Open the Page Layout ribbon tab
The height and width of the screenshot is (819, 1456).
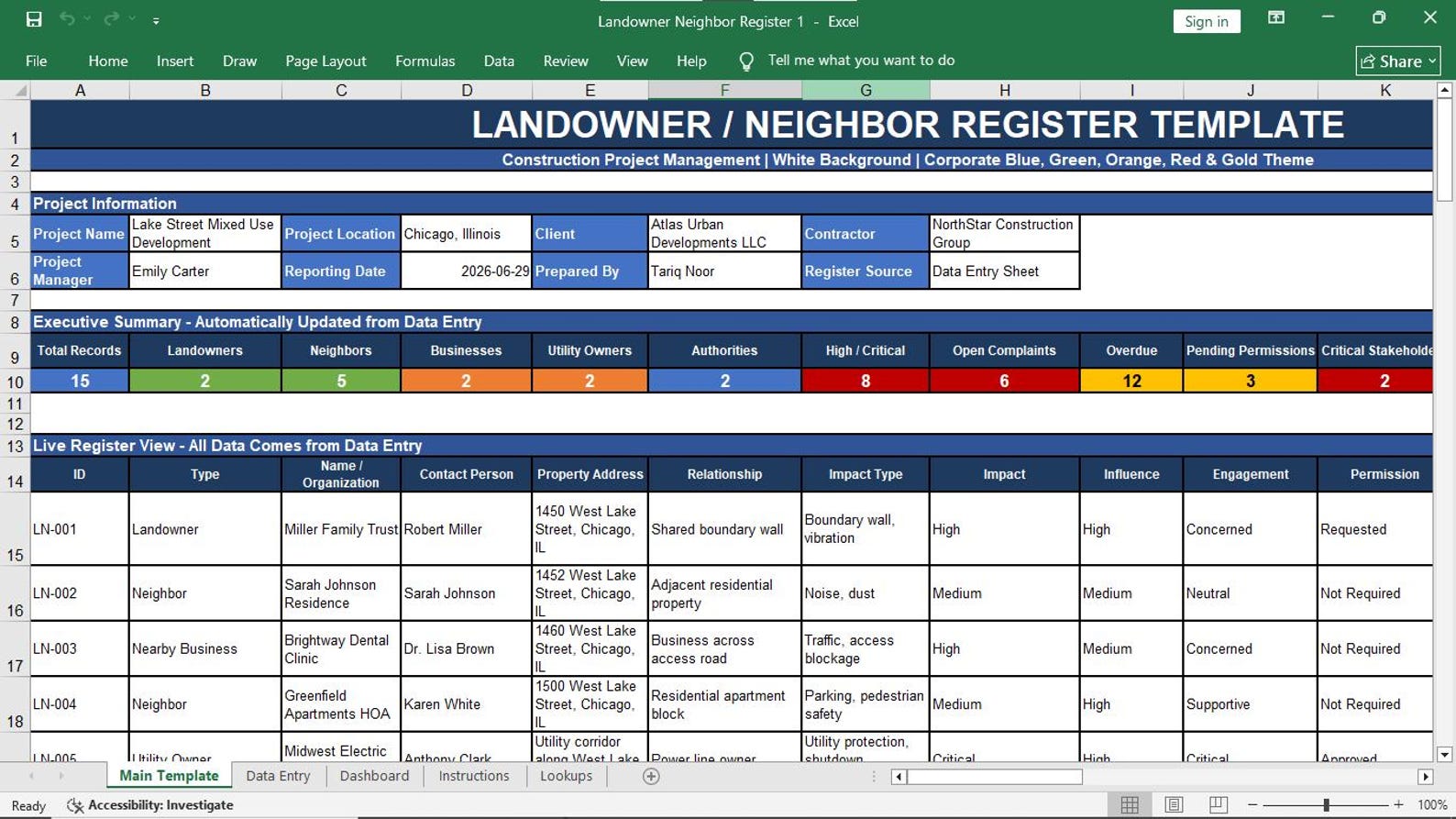coord(325,61)
